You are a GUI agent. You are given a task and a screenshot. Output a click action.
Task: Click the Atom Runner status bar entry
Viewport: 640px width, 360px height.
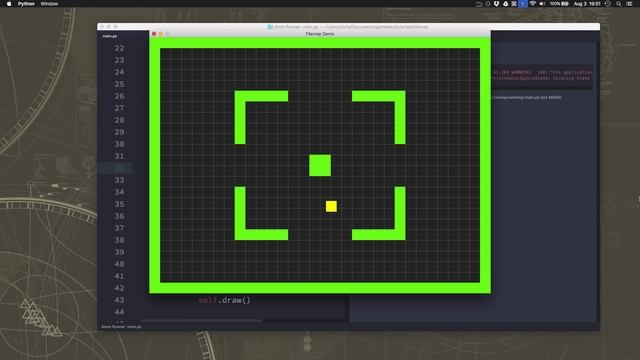[121, 327]
